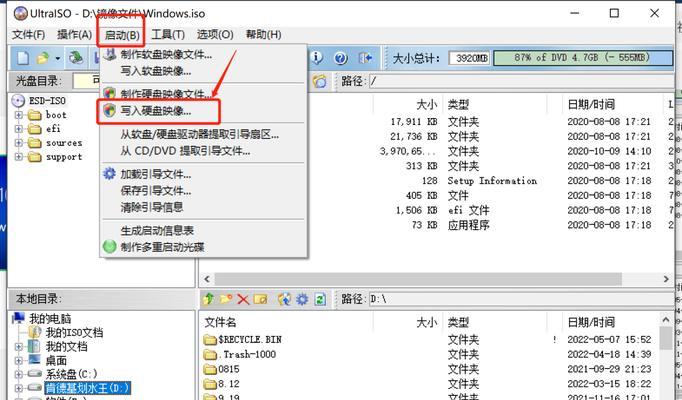Choose 从软盘/硬盘驱动器提取引导扇区... entry
This screenshot has height=400, width=682.
click(204, 134)
